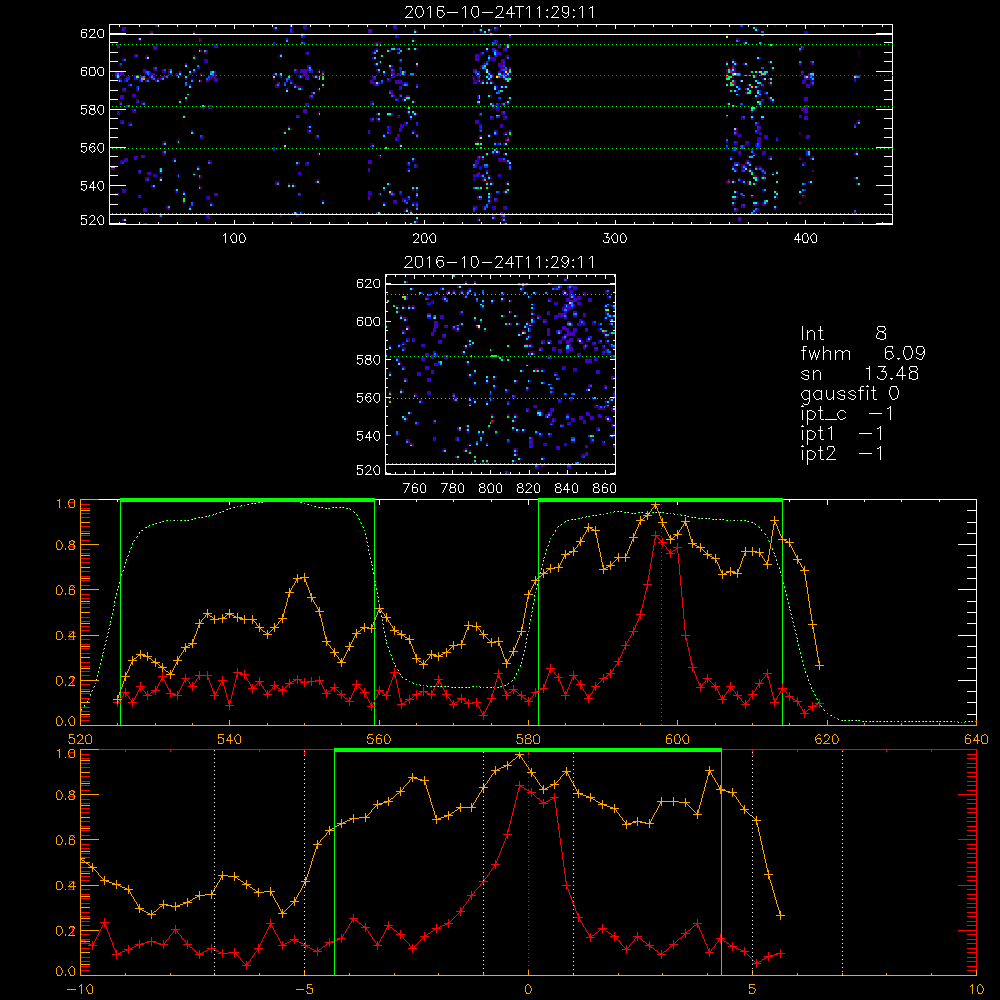Screen dimensions: 1000x1000
Task: Click x-axis label 100 of top image
Action: (233, 239)
